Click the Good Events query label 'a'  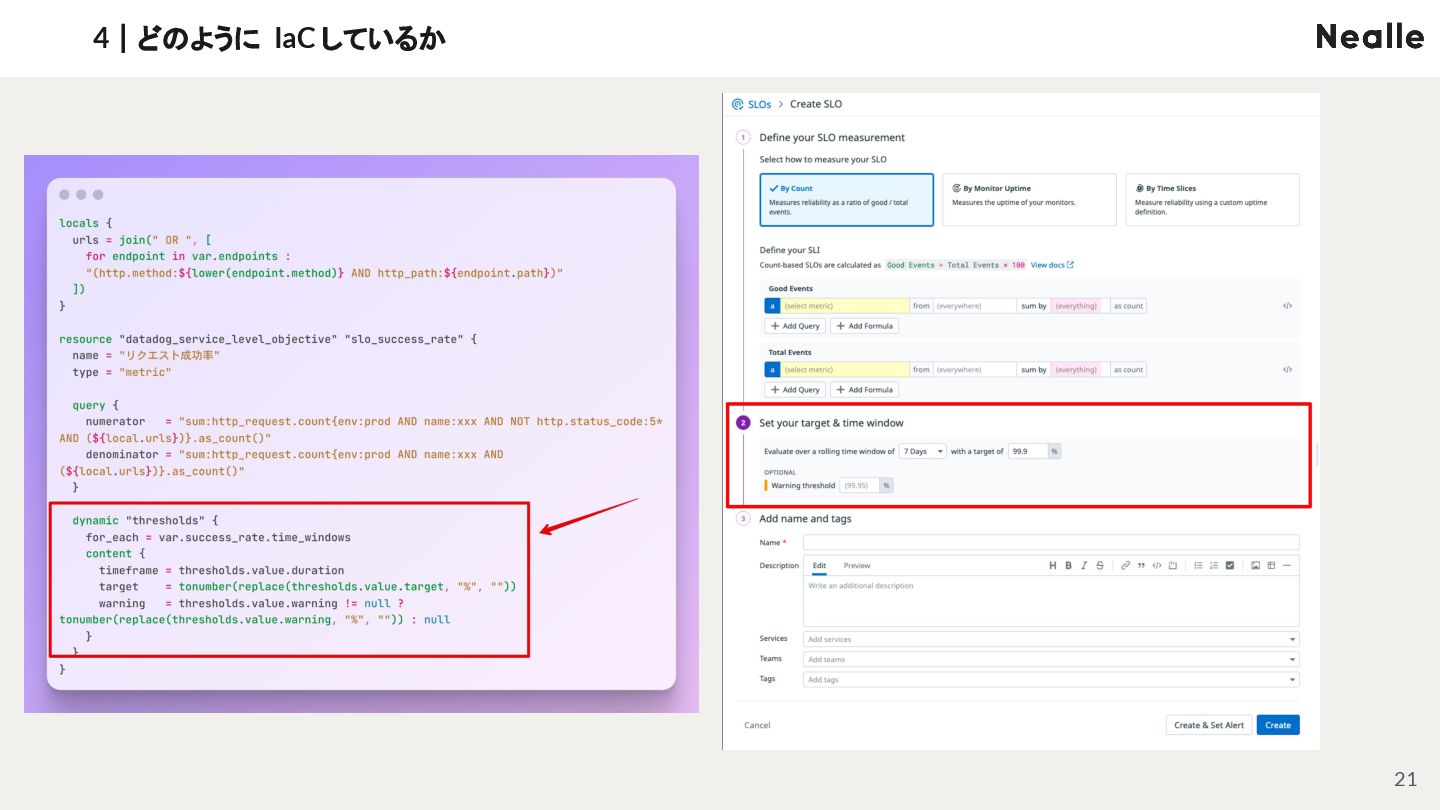[772, 306]
